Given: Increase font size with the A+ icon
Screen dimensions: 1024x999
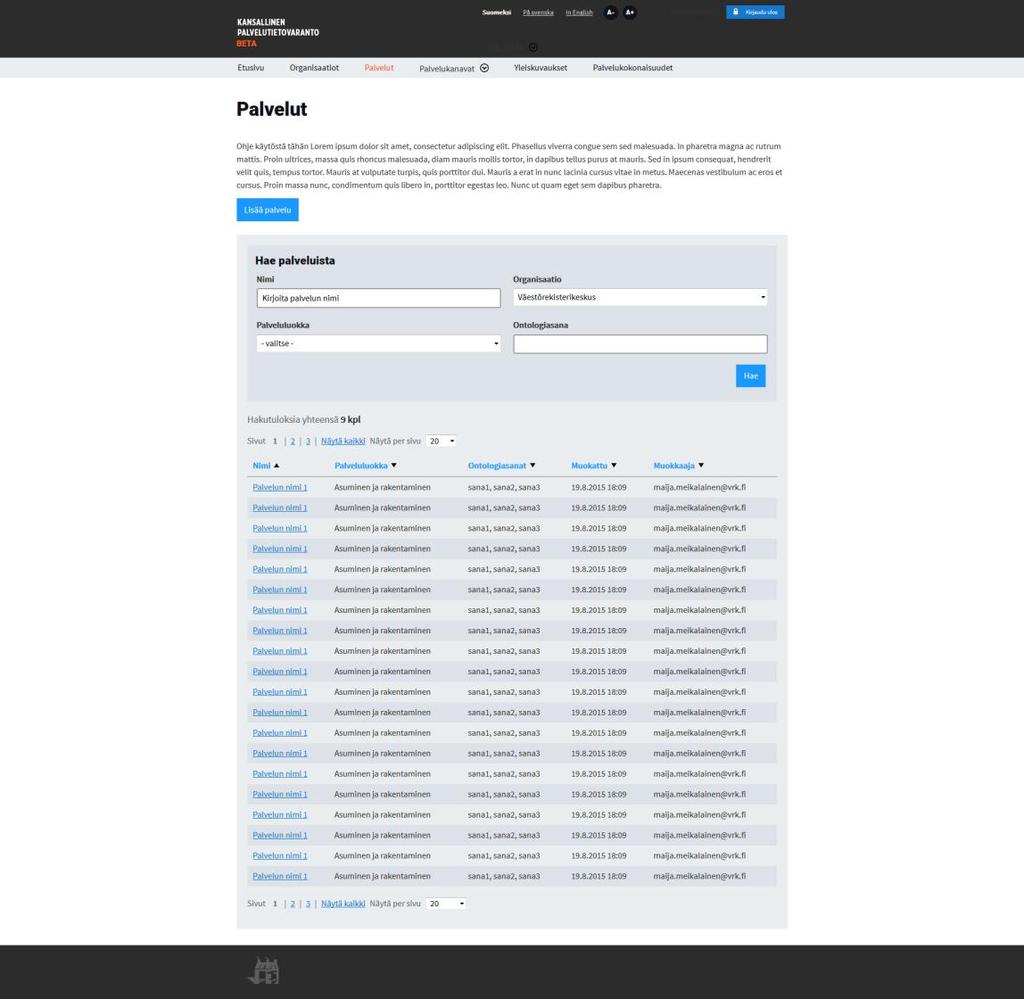Looking at the screenshot, I should (x=630, y=12).
